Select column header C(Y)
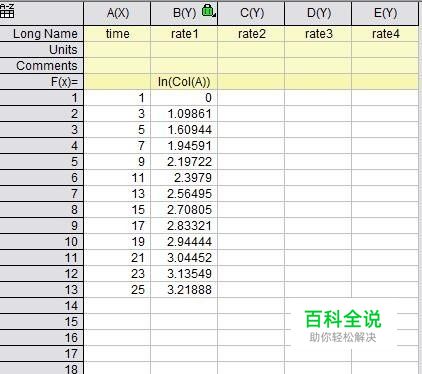Image resolution: width=422 pixels, height=374 pixels. 251,13
